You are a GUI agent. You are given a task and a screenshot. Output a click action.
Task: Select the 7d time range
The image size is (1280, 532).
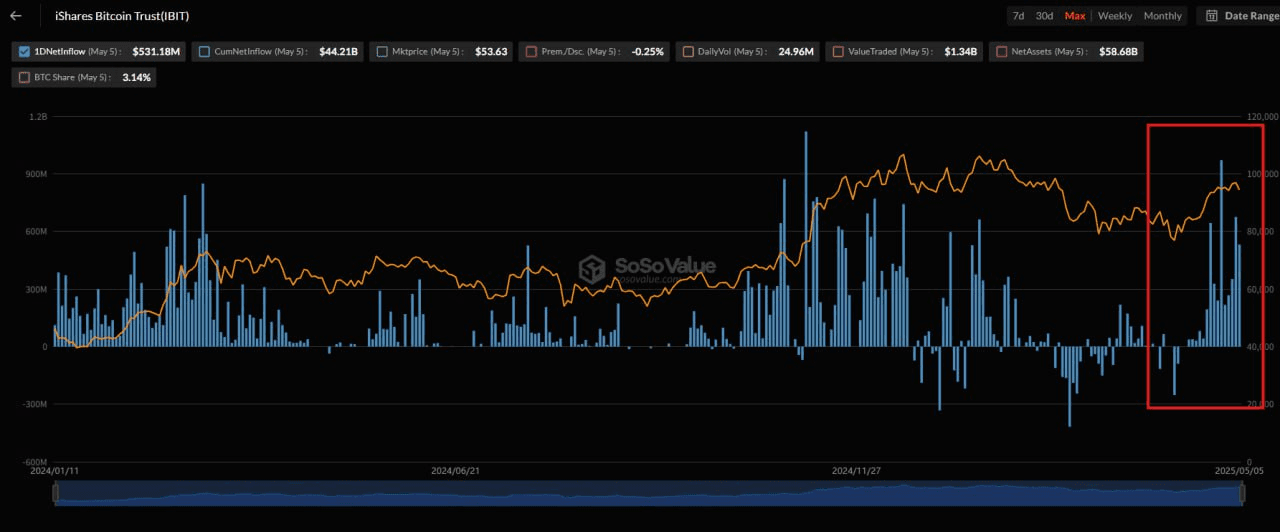pyautogui.click(x=1018, y=16)
